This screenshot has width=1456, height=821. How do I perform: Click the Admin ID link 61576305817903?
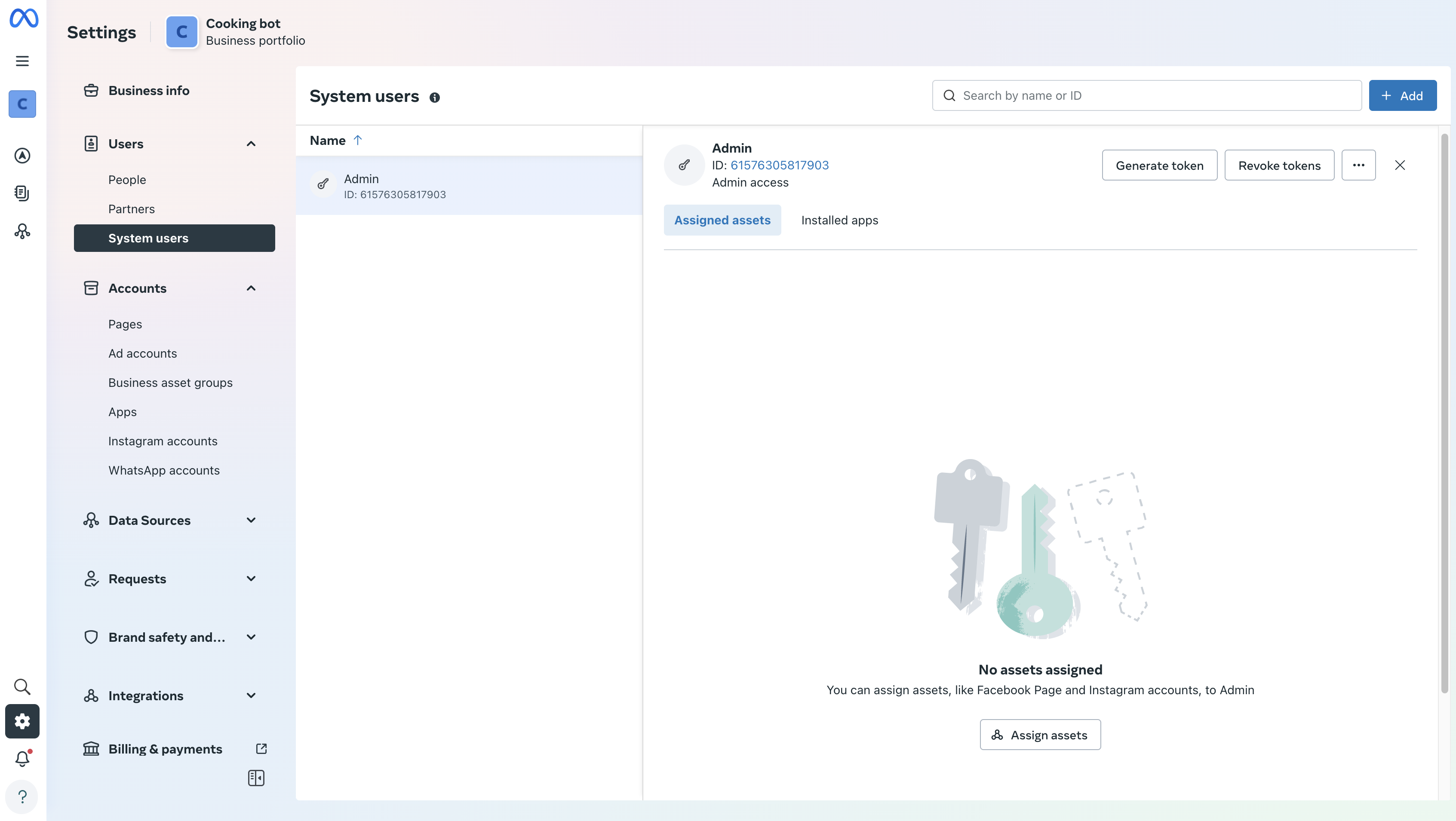point(780,165)
